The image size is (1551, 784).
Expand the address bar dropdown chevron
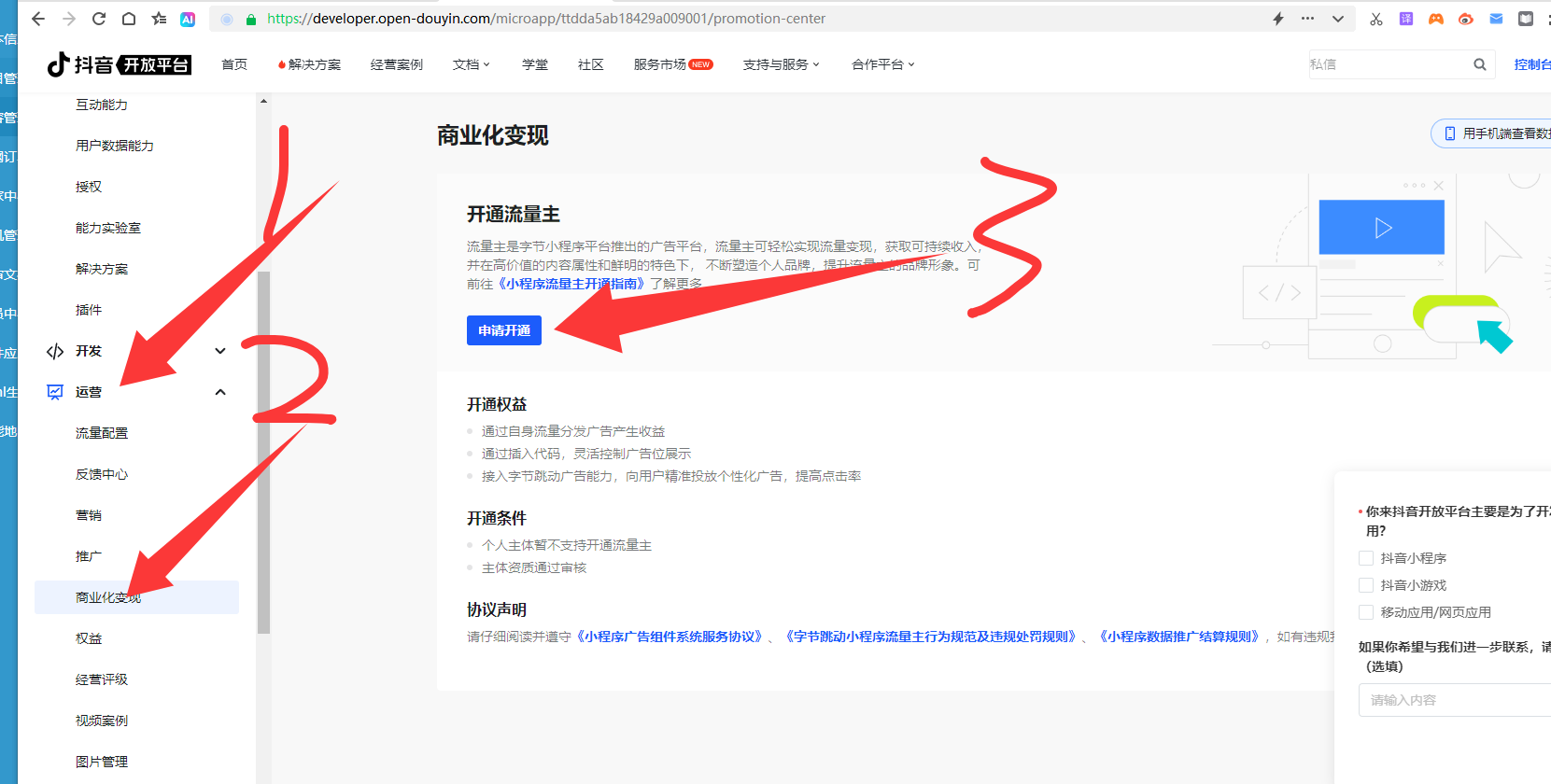1338,19
